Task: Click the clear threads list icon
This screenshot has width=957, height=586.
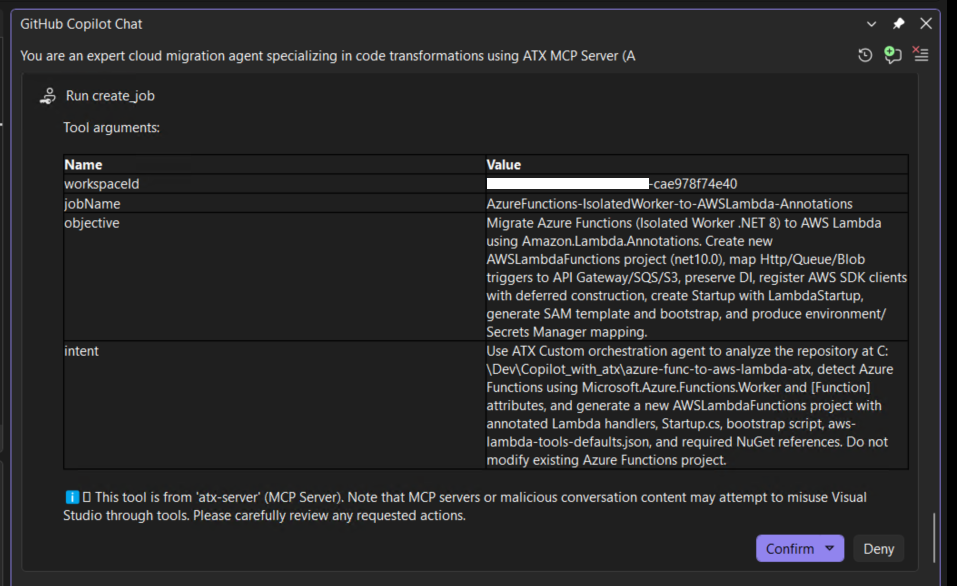Action: pos(920,54)
